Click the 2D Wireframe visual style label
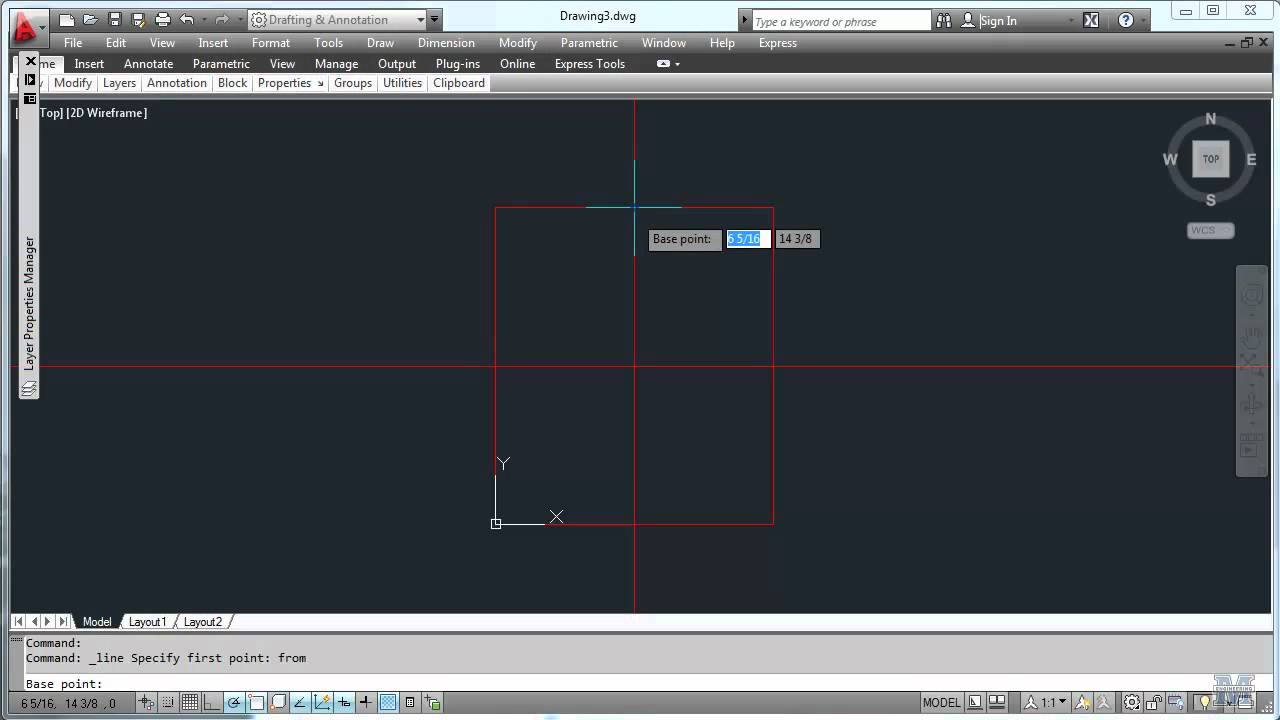This screenshot has height=720, width=1280. [x=107, y=113]
